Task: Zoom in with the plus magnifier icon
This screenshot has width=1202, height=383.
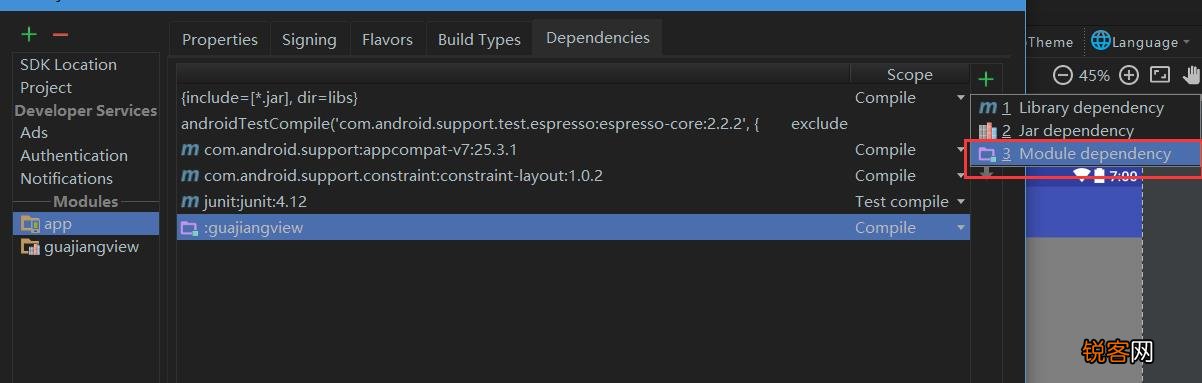Action: 1129,75
